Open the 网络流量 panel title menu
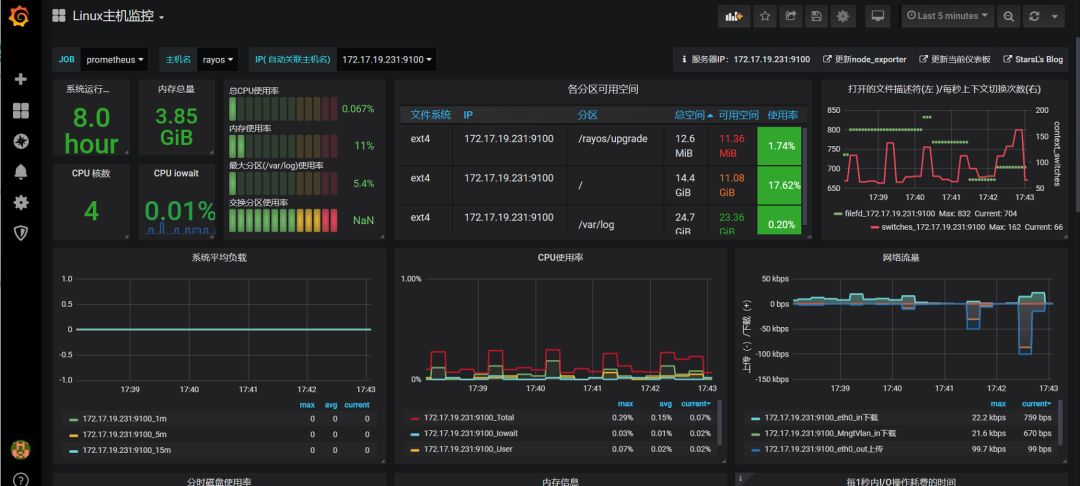The image size is (1080, 486). (901, 258)
